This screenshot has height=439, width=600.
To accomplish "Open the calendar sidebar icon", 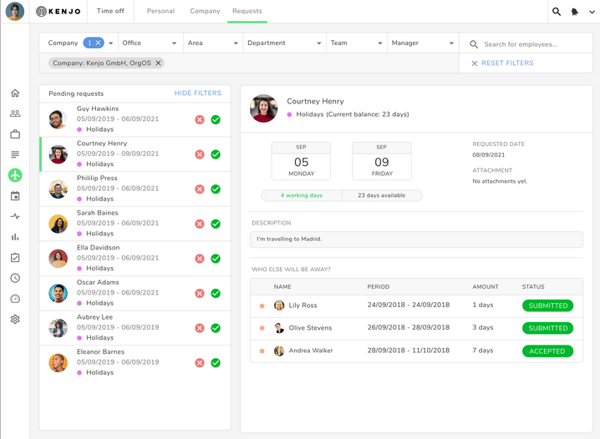I will tap(15, 196).
